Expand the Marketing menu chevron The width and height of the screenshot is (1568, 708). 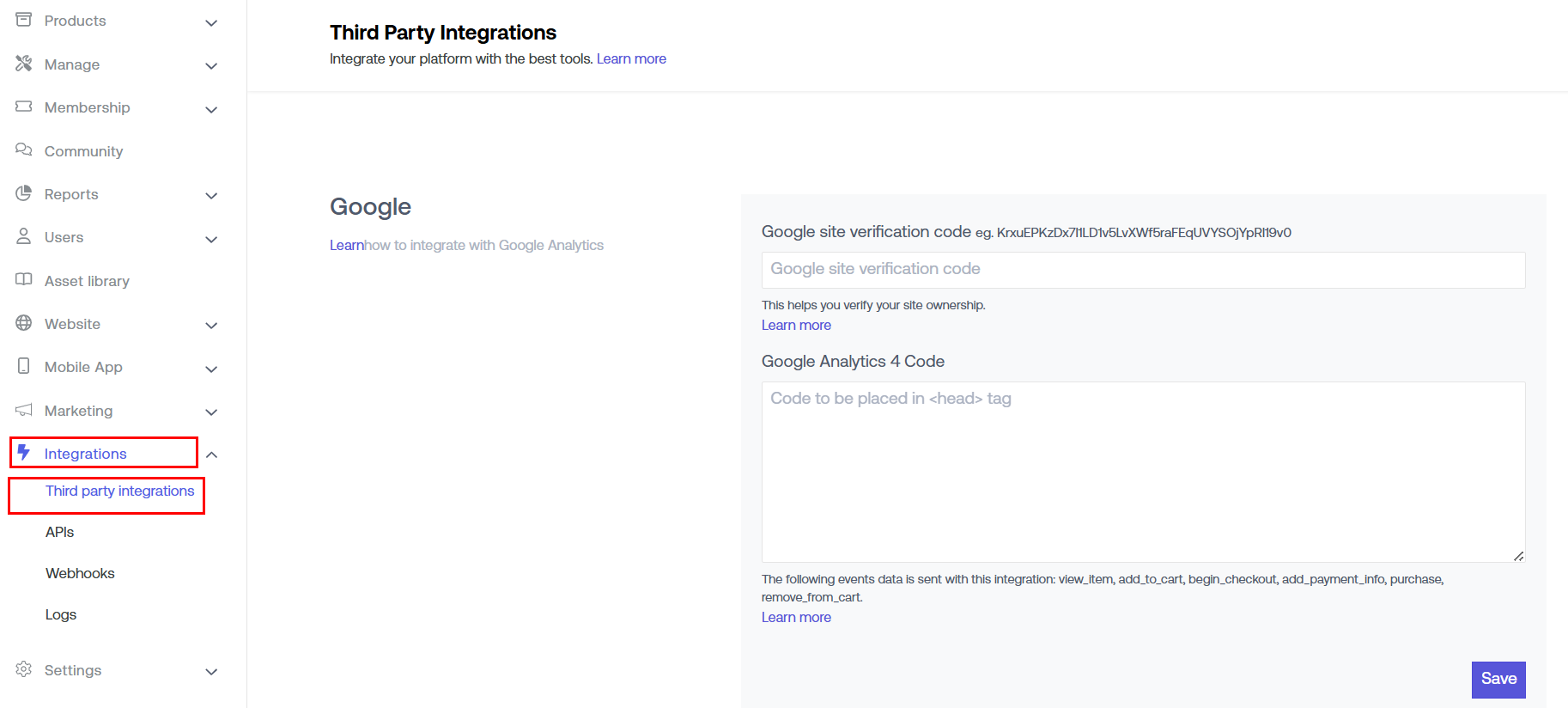pyautogui.click(x=211, y=412)
